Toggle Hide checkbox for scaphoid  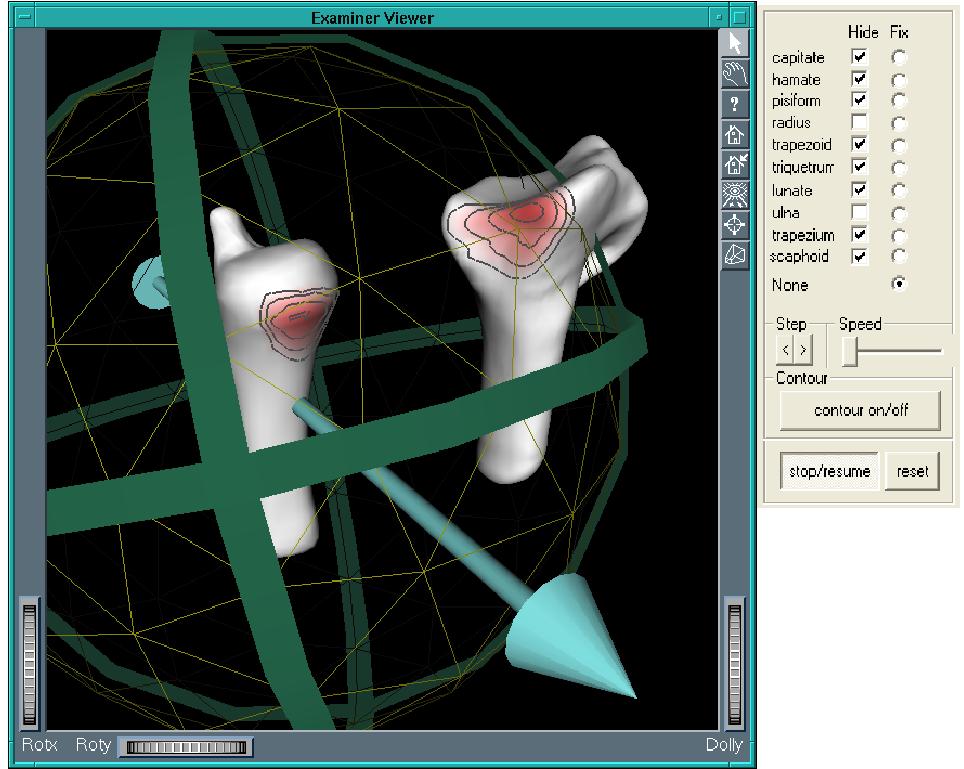tap(859, 256)
